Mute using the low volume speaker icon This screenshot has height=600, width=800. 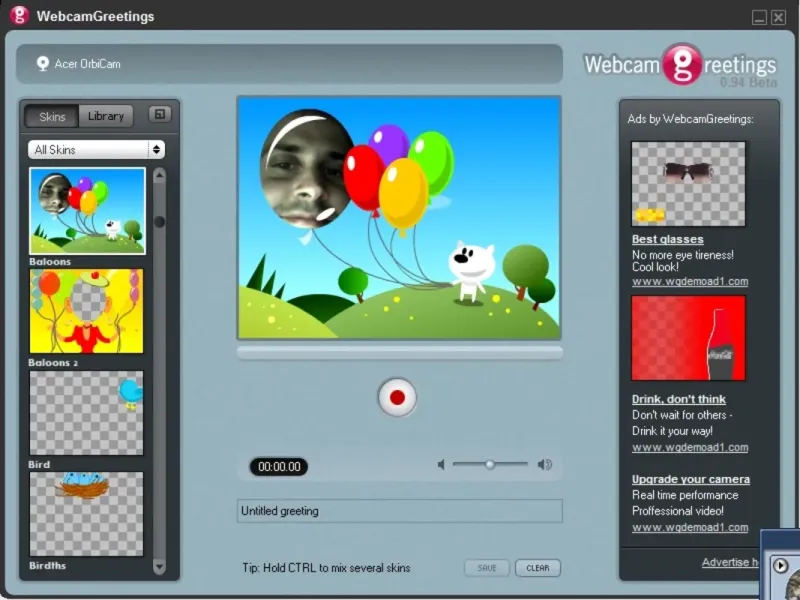pos(441,464)
